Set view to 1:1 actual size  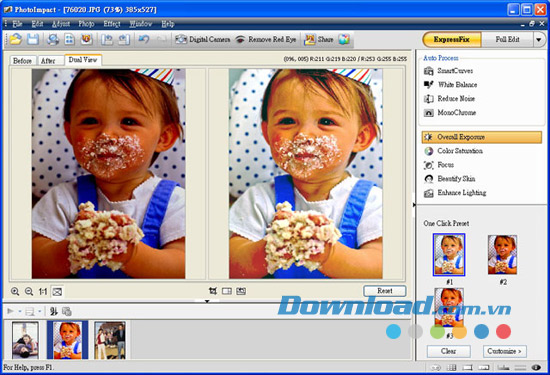[43, 291]
